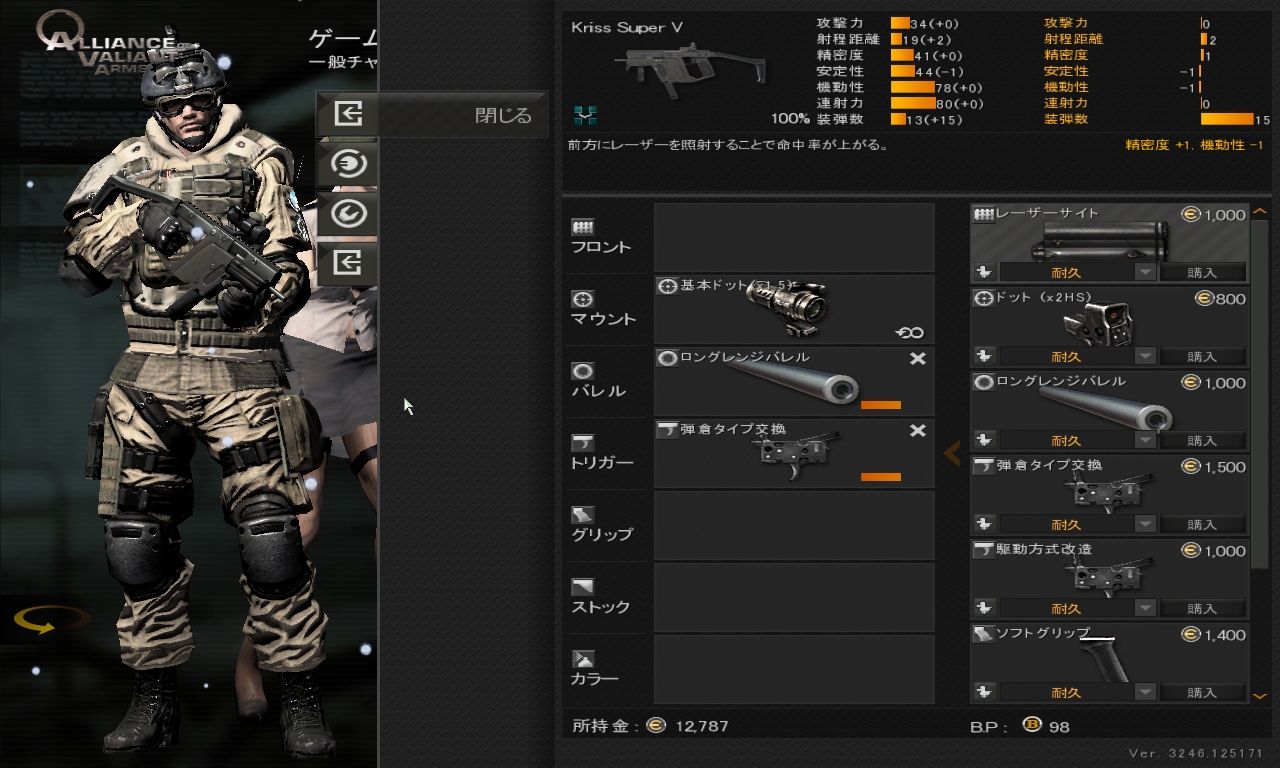Remove the 弾倉タイプ交換 from trigger slot

pos(917,431)
